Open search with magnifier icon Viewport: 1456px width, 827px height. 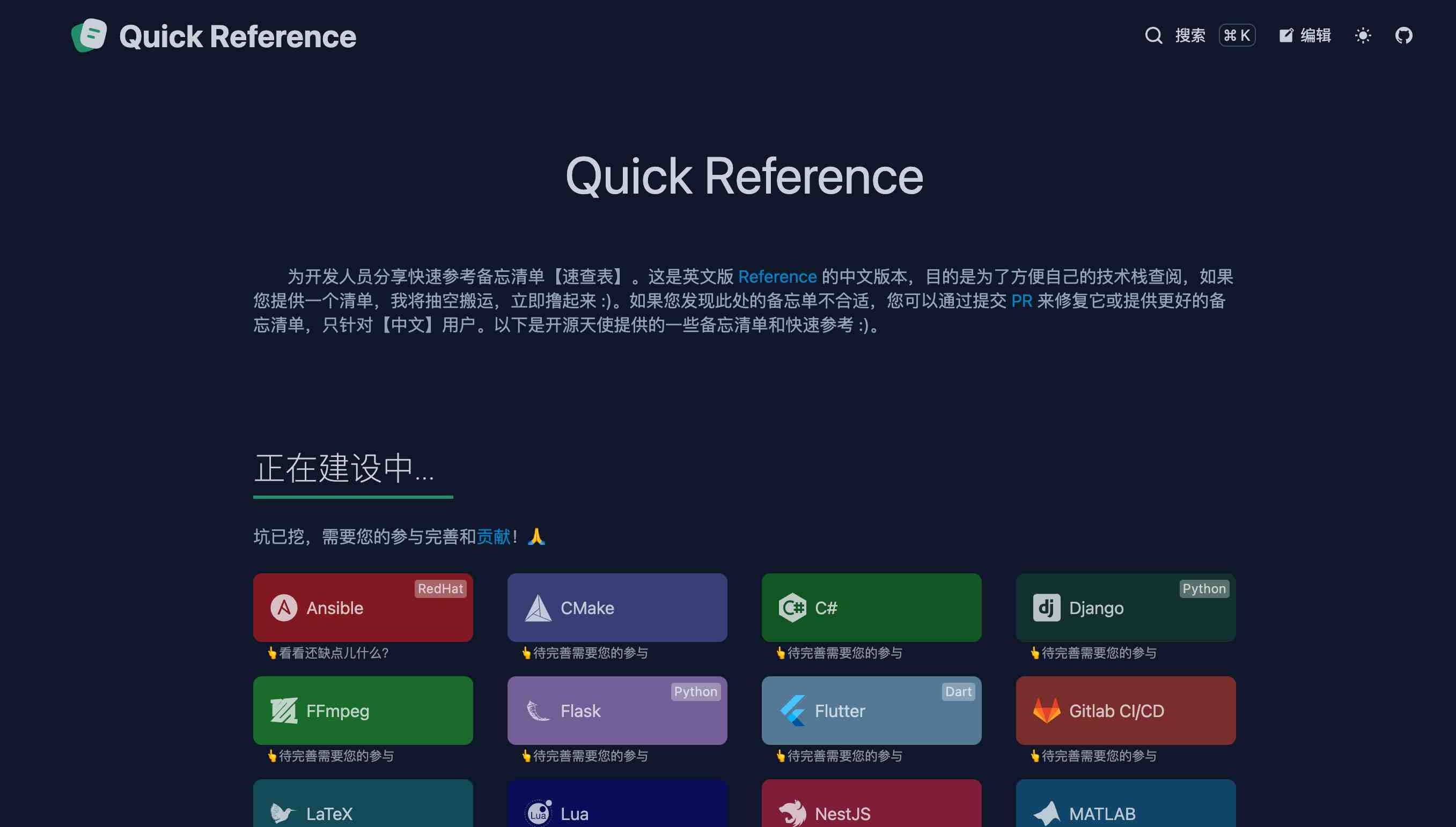pyautogui.click(x=1153, y=35)
